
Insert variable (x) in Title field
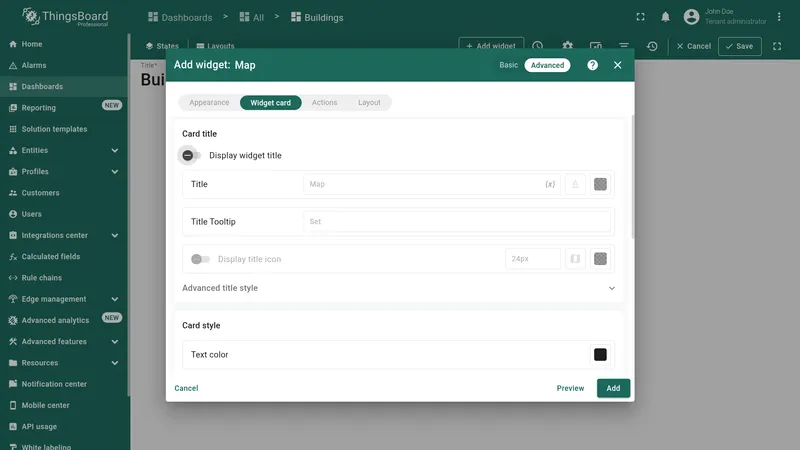[x=550, y=184]
